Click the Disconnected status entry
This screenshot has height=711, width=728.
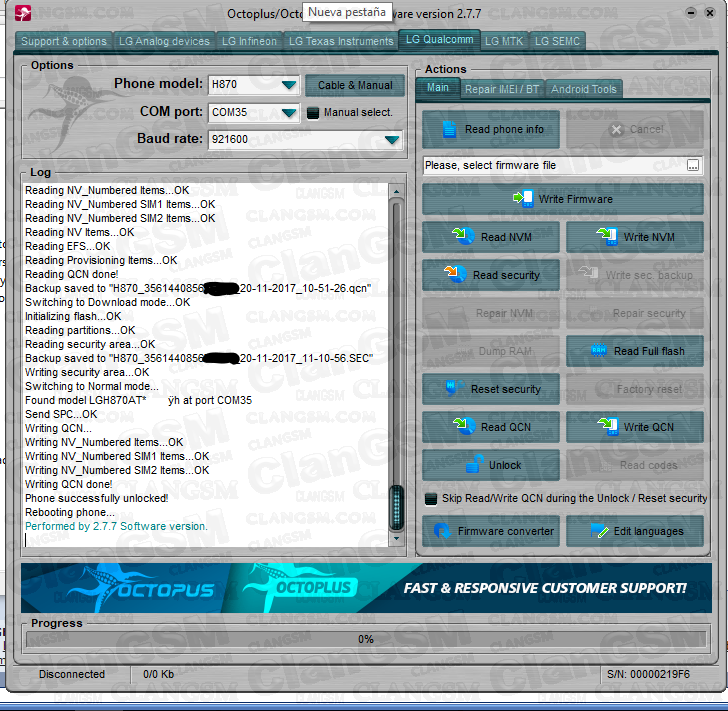tap(72, 674)
